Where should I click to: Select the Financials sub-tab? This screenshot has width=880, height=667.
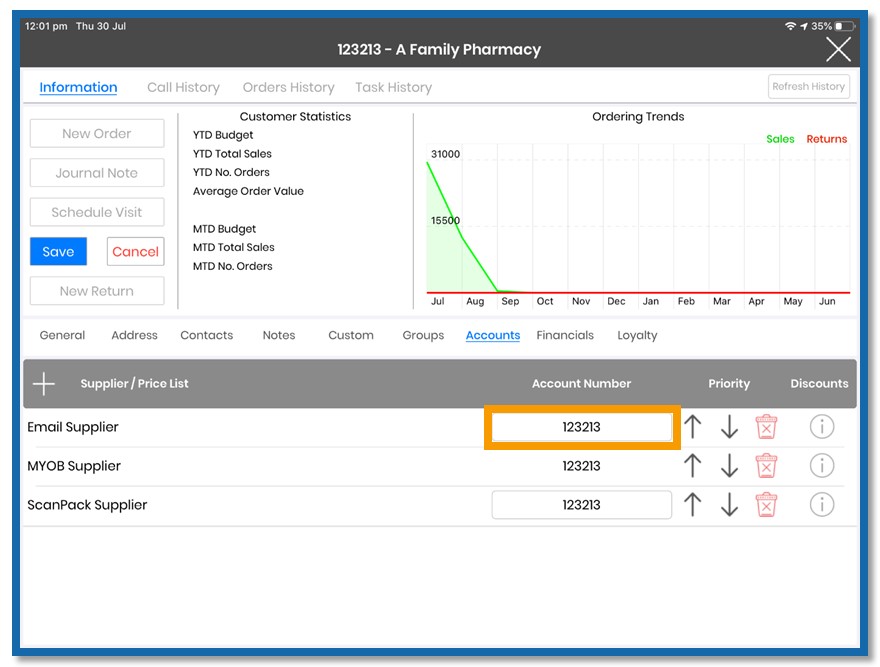pyautogui.click(x=565, y=335)
